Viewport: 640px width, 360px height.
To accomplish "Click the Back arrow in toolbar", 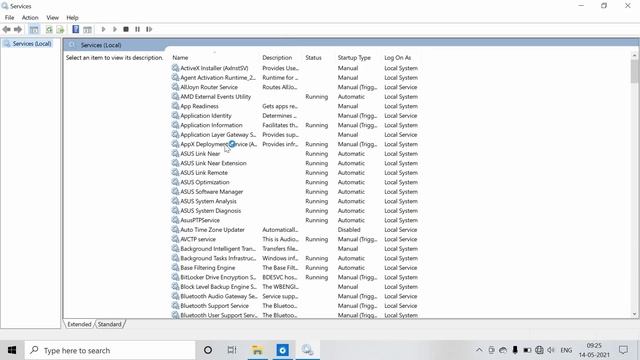I will [6, 29].
